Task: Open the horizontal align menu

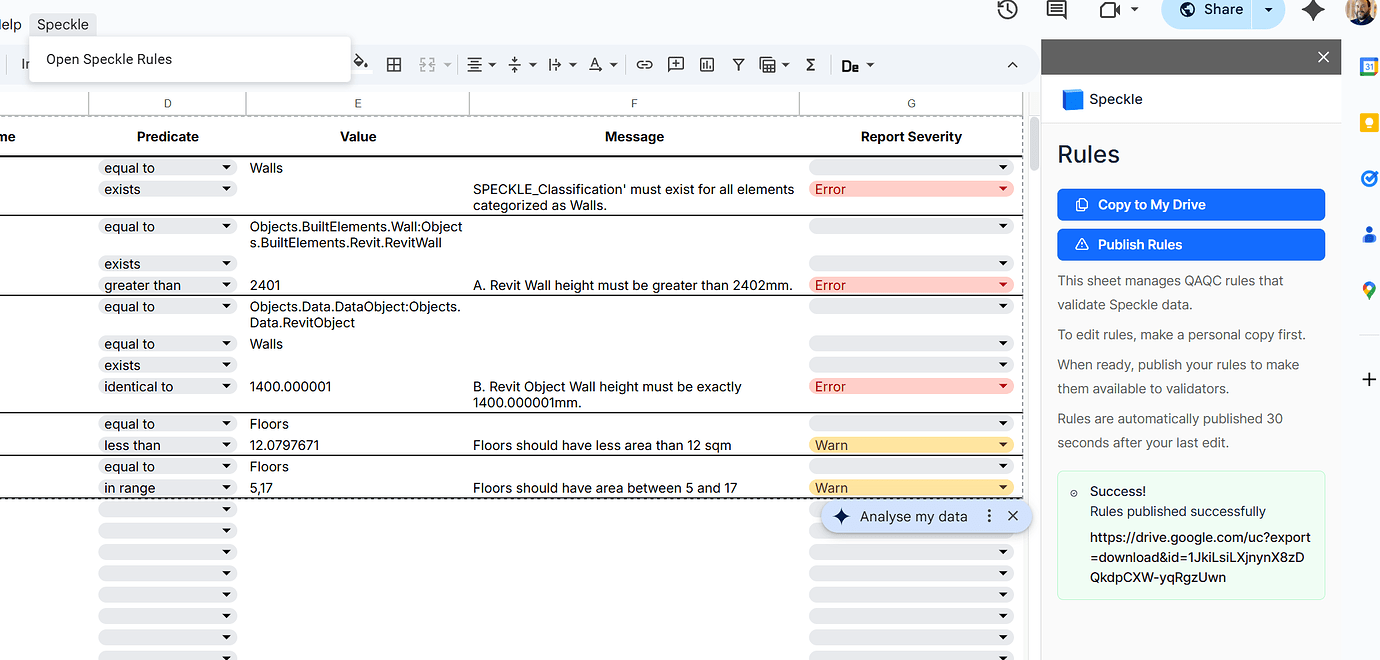Action: click(480, 65)
